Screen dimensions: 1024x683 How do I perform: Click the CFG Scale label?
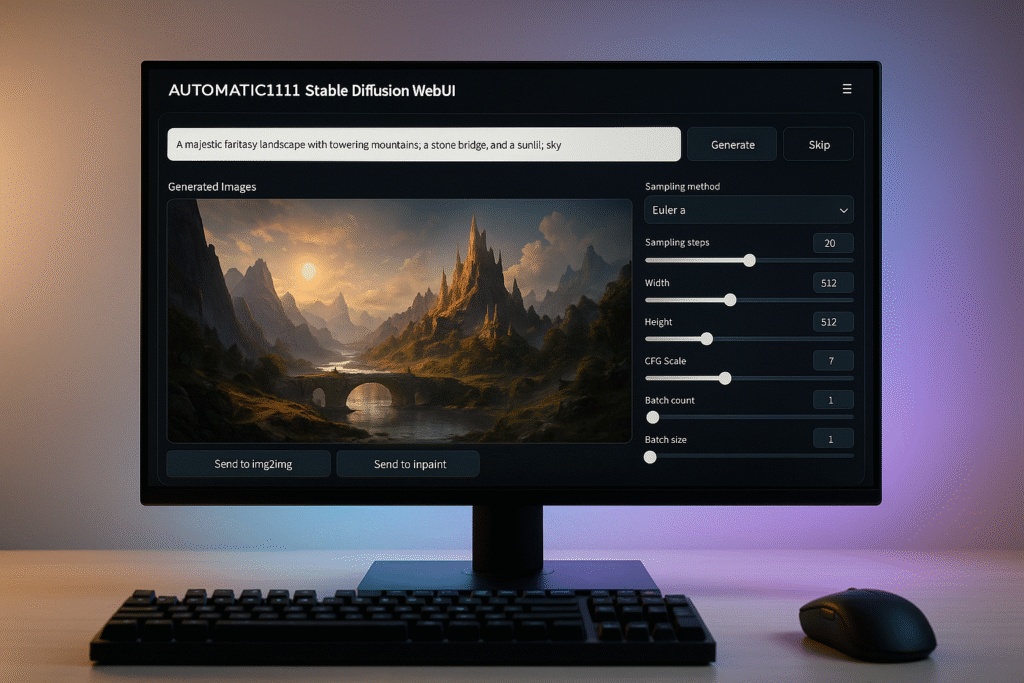[x=665, y=360]
